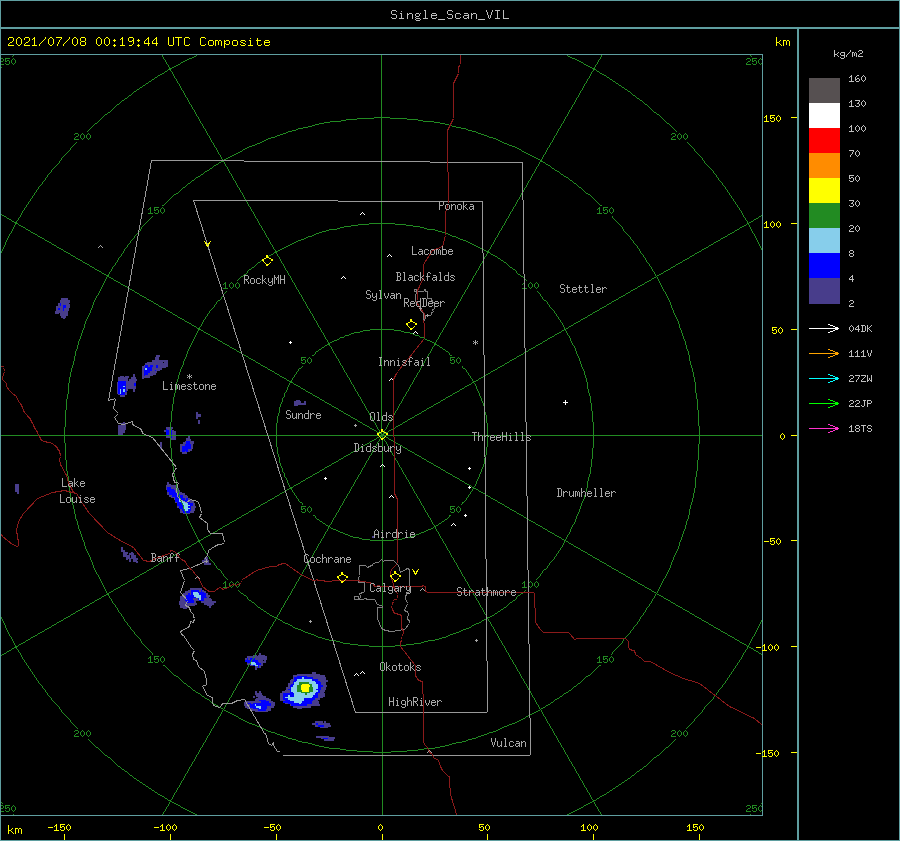Click the 27ZW legend label
This screenshot has height=841, width=900.
[860, 378]
